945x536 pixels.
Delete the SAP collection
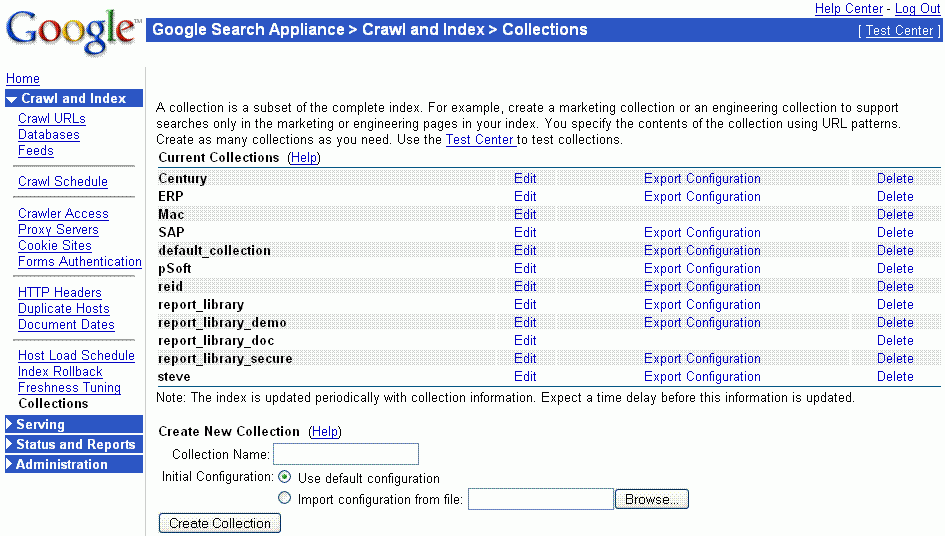point(895,233)
